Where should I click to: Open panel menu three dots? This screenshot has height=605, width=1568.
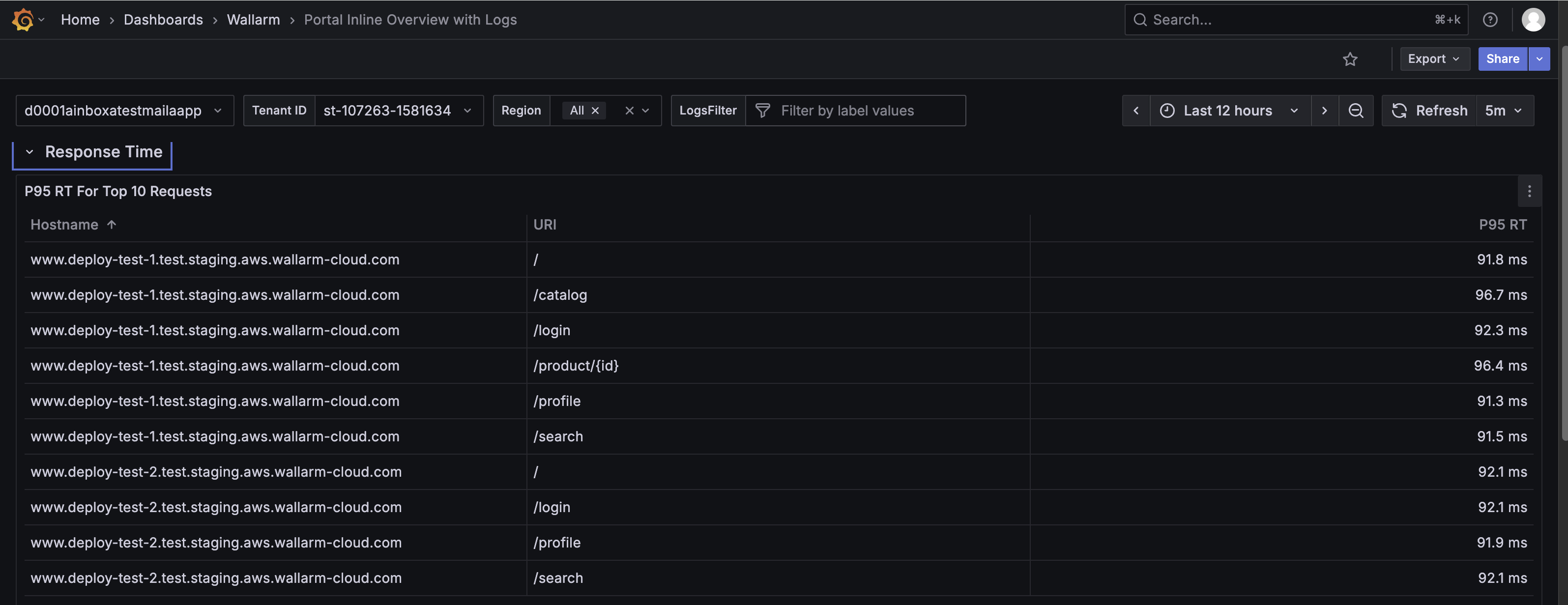[x=1529, y=192]
